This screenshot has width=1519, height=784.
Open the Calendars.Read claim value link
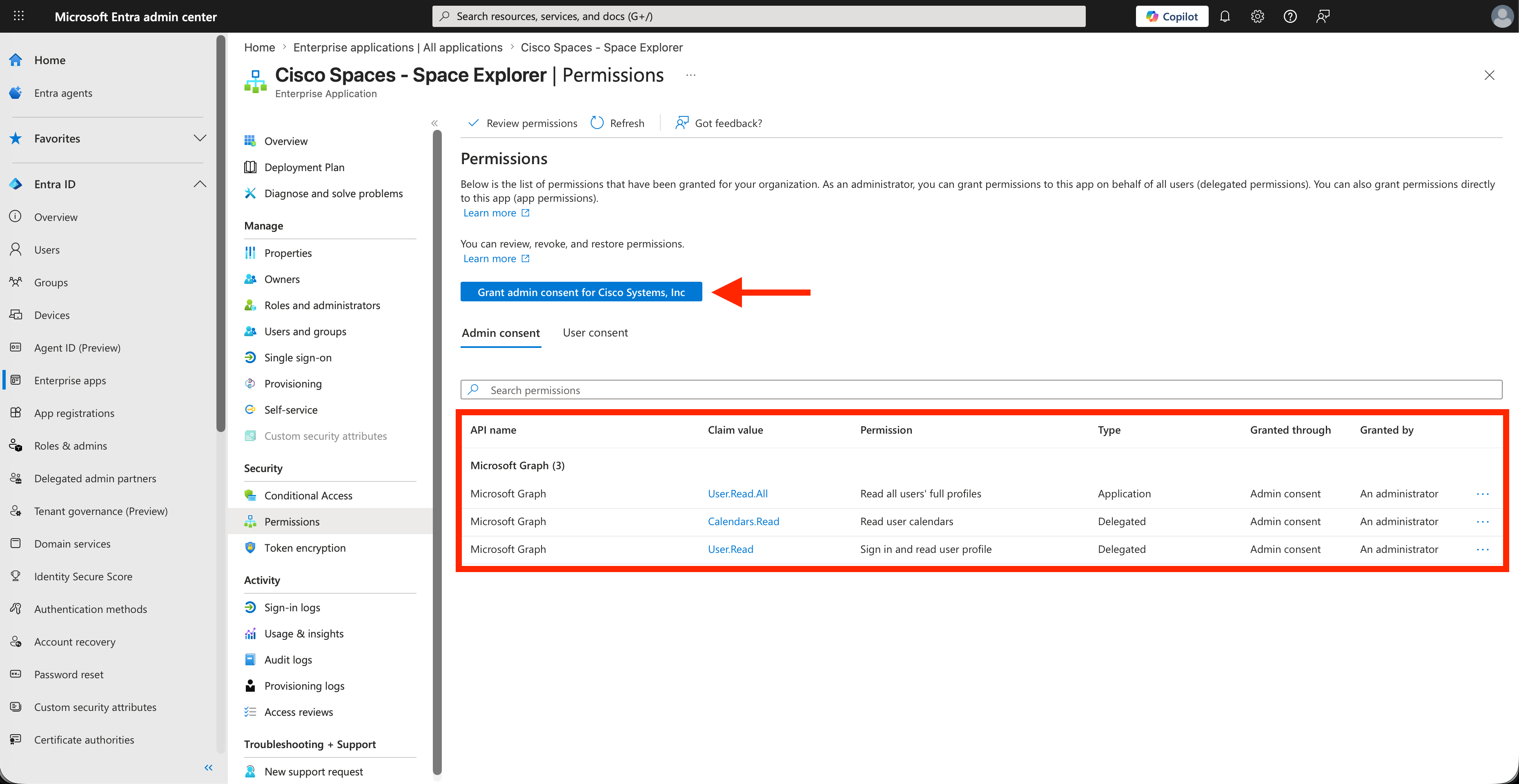click(743, 521)
